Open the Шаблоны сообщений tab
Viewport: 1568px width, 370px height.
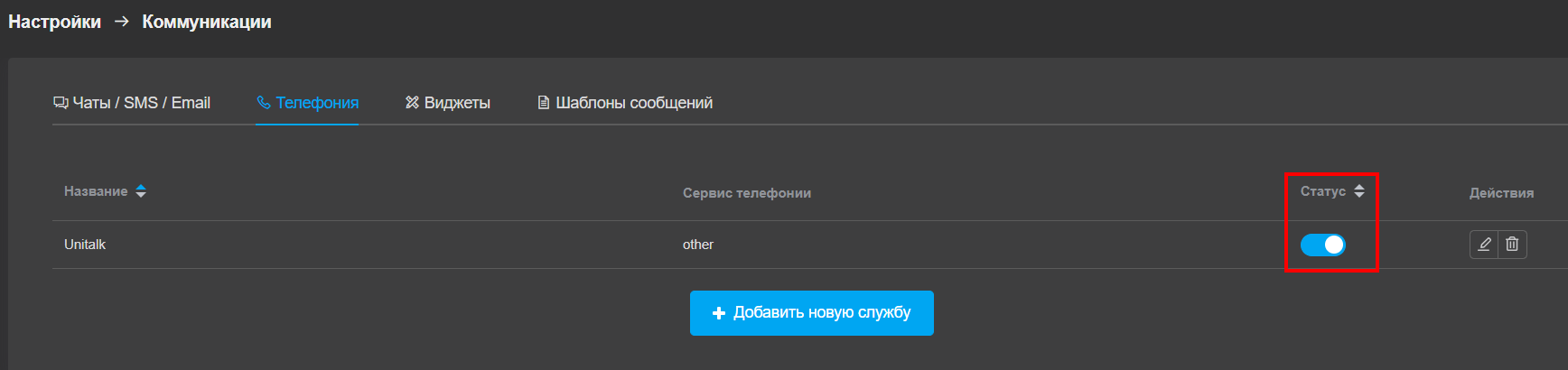(625, 103)
